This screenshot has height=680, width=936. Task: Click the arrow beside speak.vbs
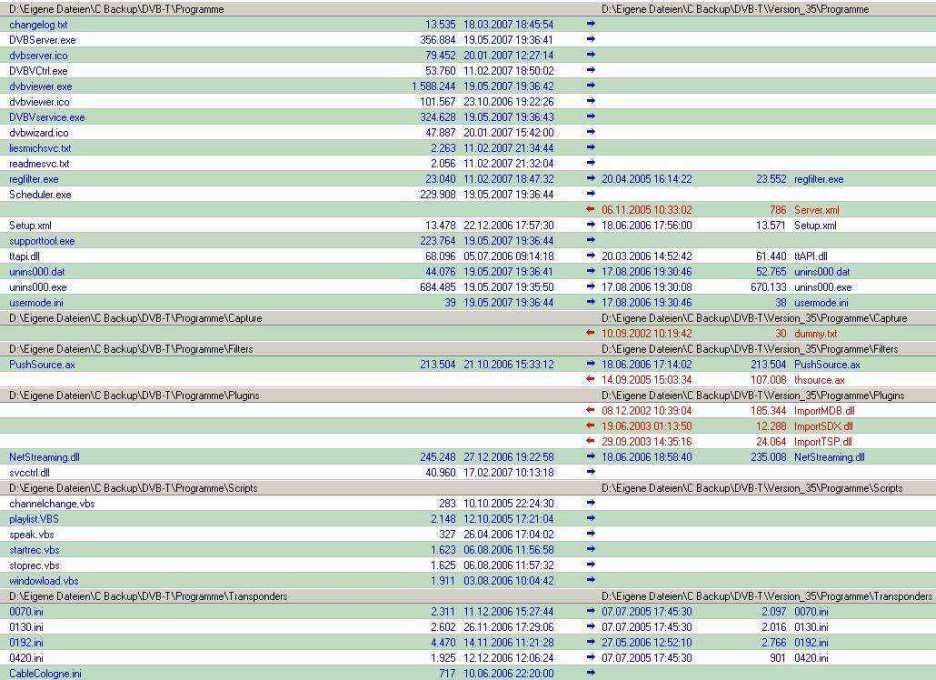pos(591,534)
